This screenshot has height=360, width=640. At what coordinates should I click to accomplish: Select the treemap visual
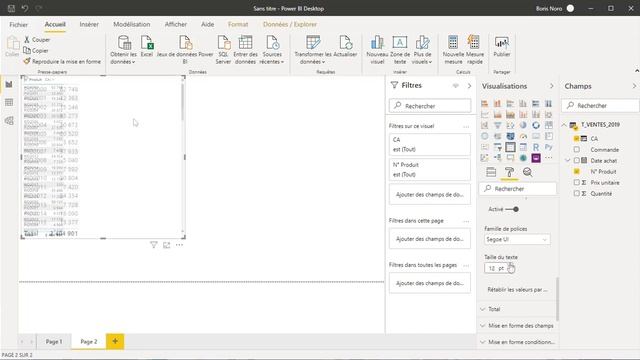[549, 125]
